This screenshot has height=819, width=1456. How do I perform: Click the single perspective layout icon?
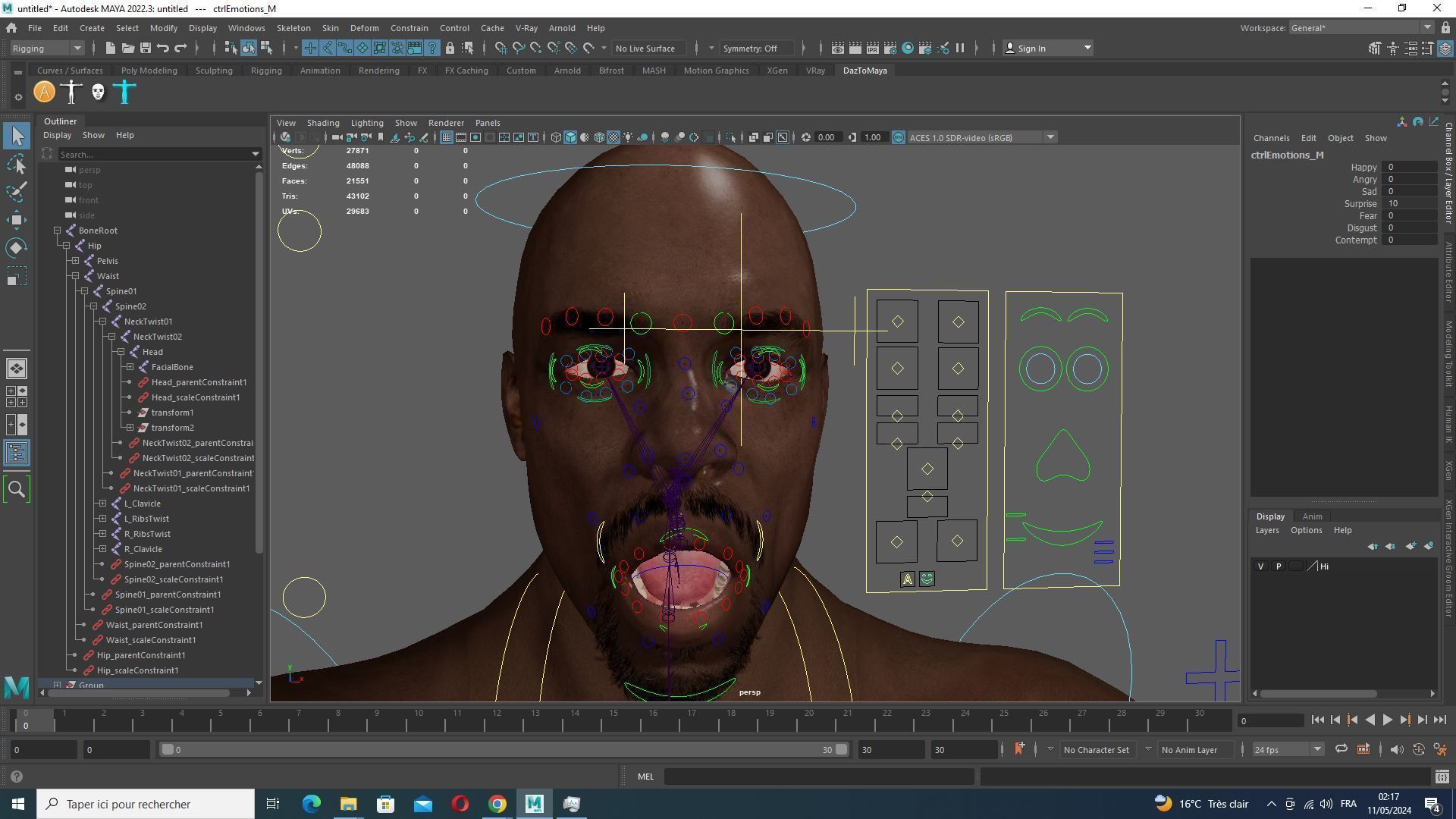coord(17,369)
